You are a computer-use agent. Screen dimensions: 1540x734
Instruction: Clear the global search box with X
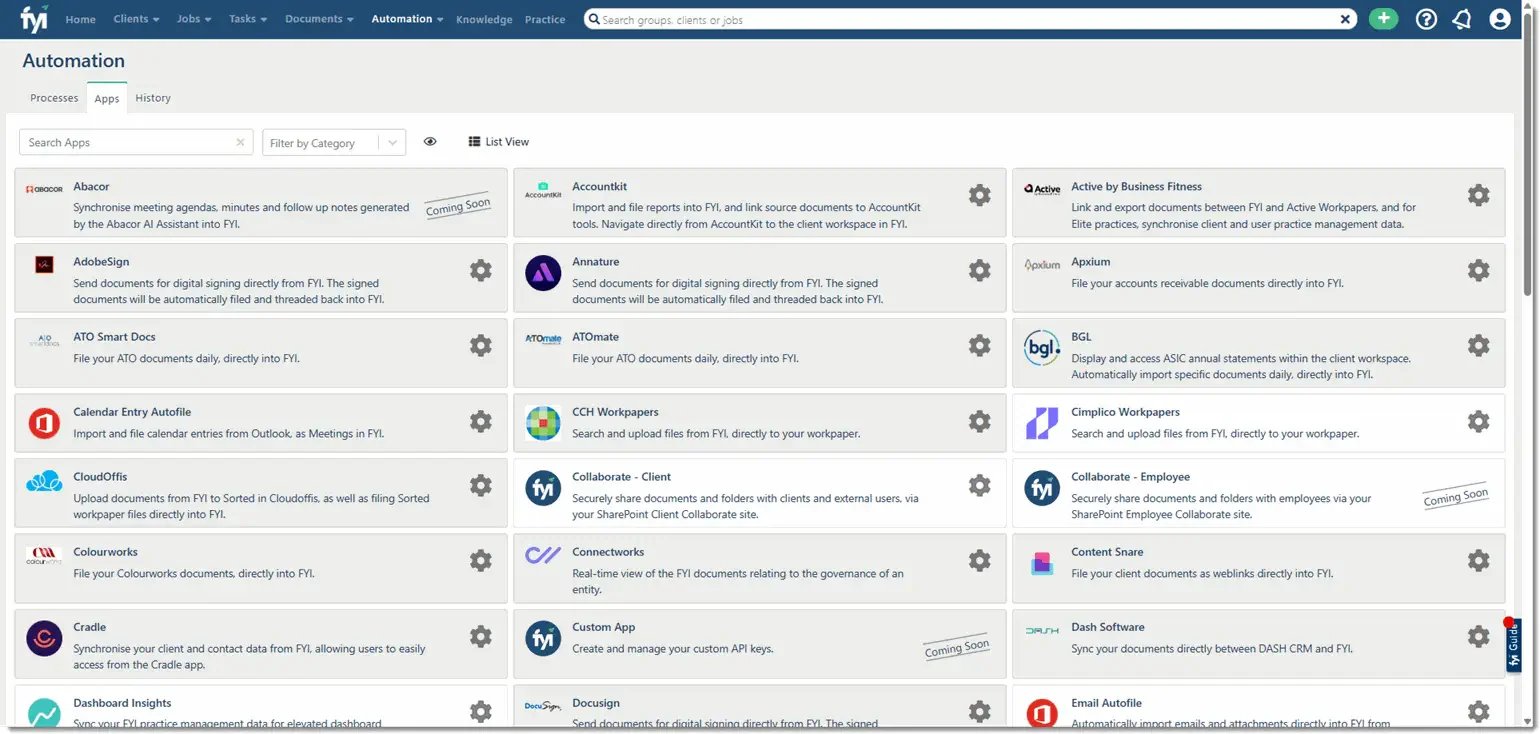click(1346, 19)
